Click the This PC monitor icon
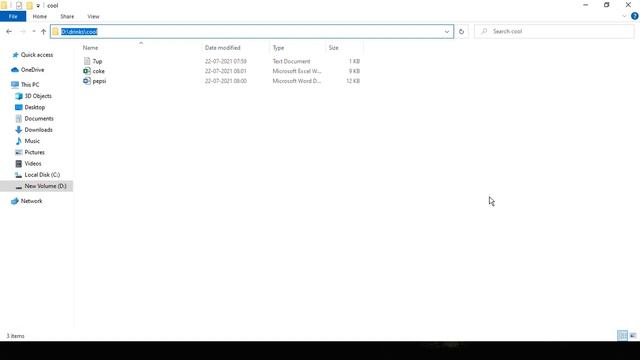 point(15,84)
